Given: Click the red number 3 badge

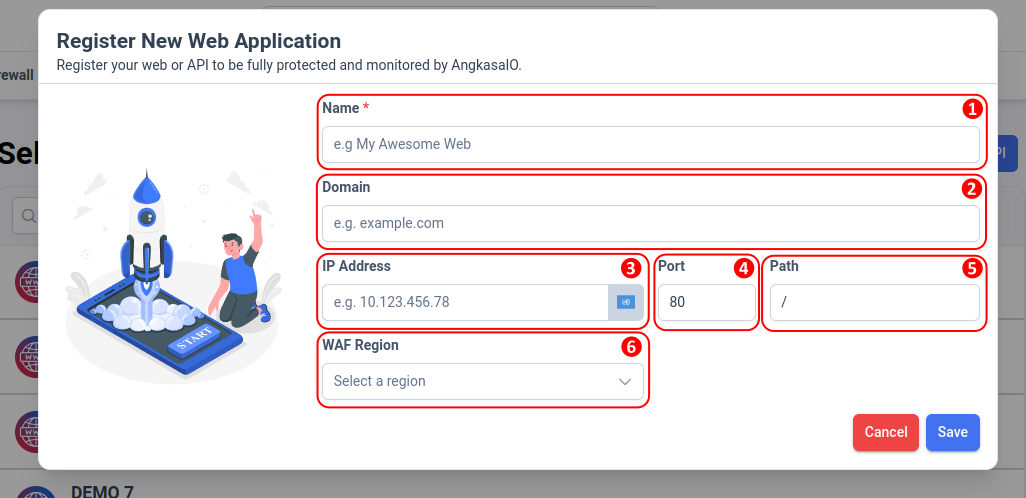Looking at the screenshot, I should tap(629, 268).
